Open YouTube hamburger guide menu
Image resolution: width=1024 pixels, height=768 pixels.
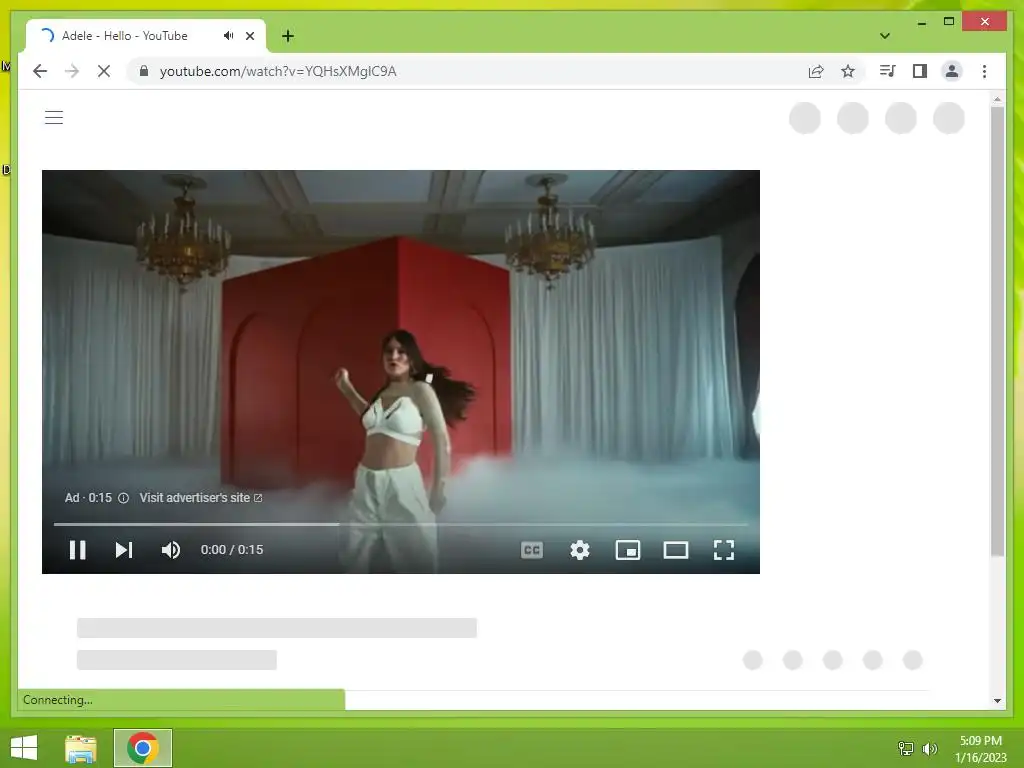click(x=54, y=118)
